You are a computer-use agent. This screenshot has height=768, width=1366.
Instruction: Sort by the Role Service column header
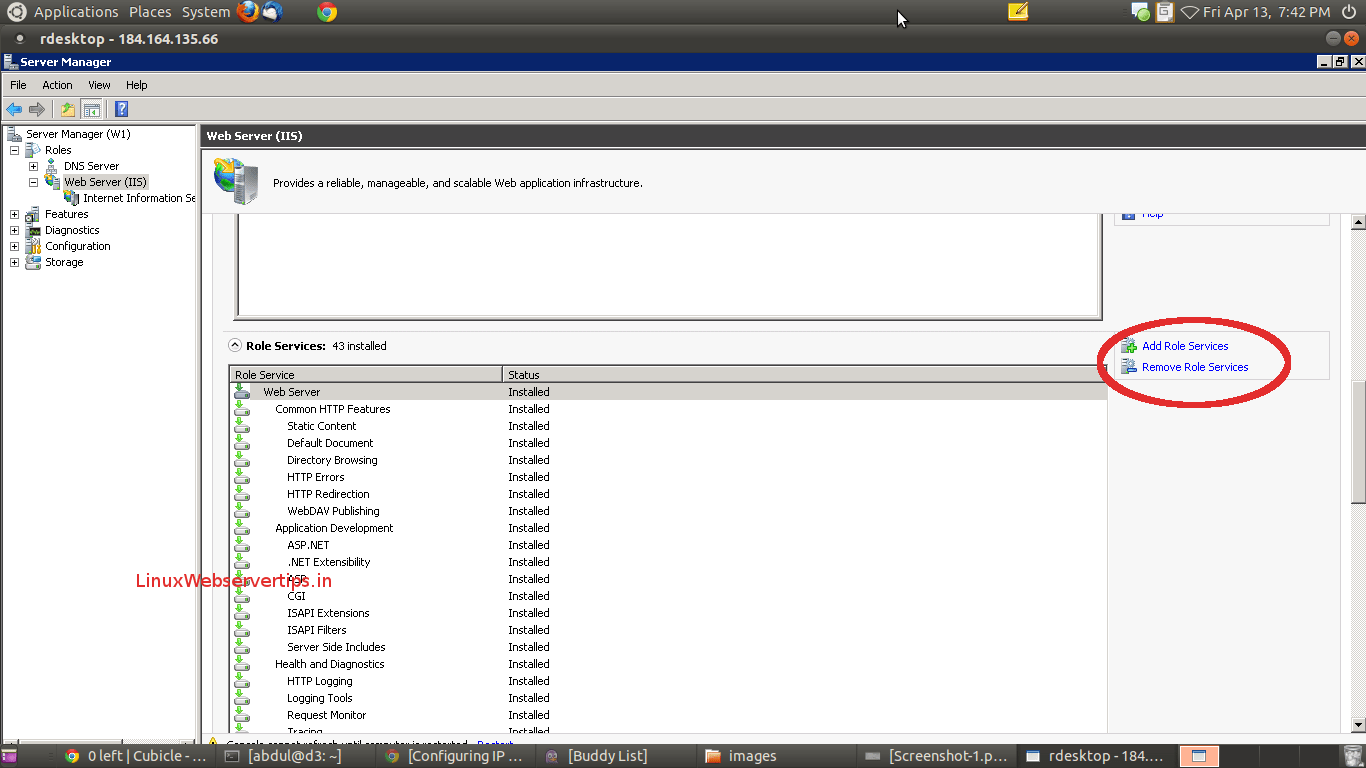click(x=365, y=375)
